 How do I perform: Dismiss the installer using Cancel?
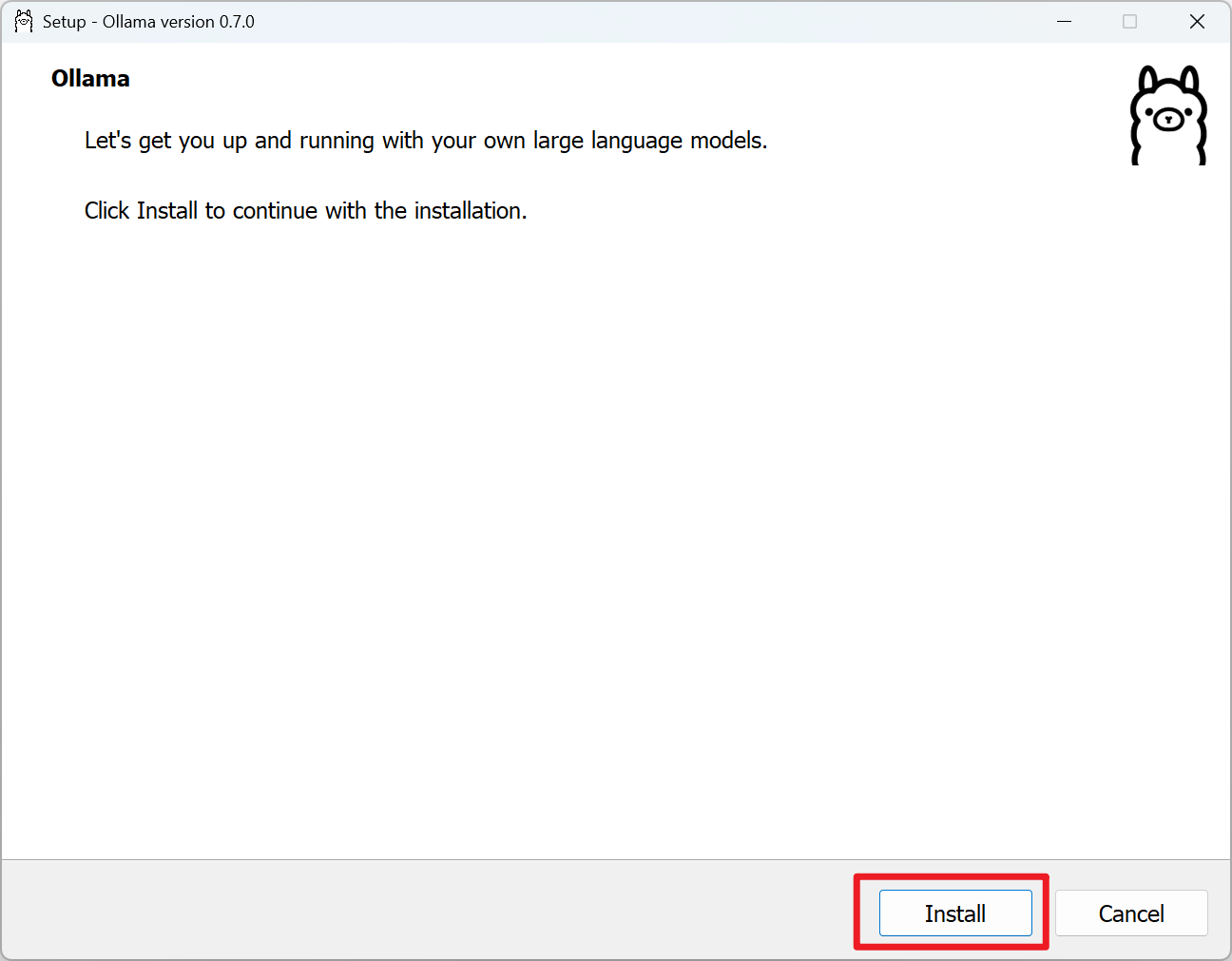pyautogui.click(x=1131, y=913)
